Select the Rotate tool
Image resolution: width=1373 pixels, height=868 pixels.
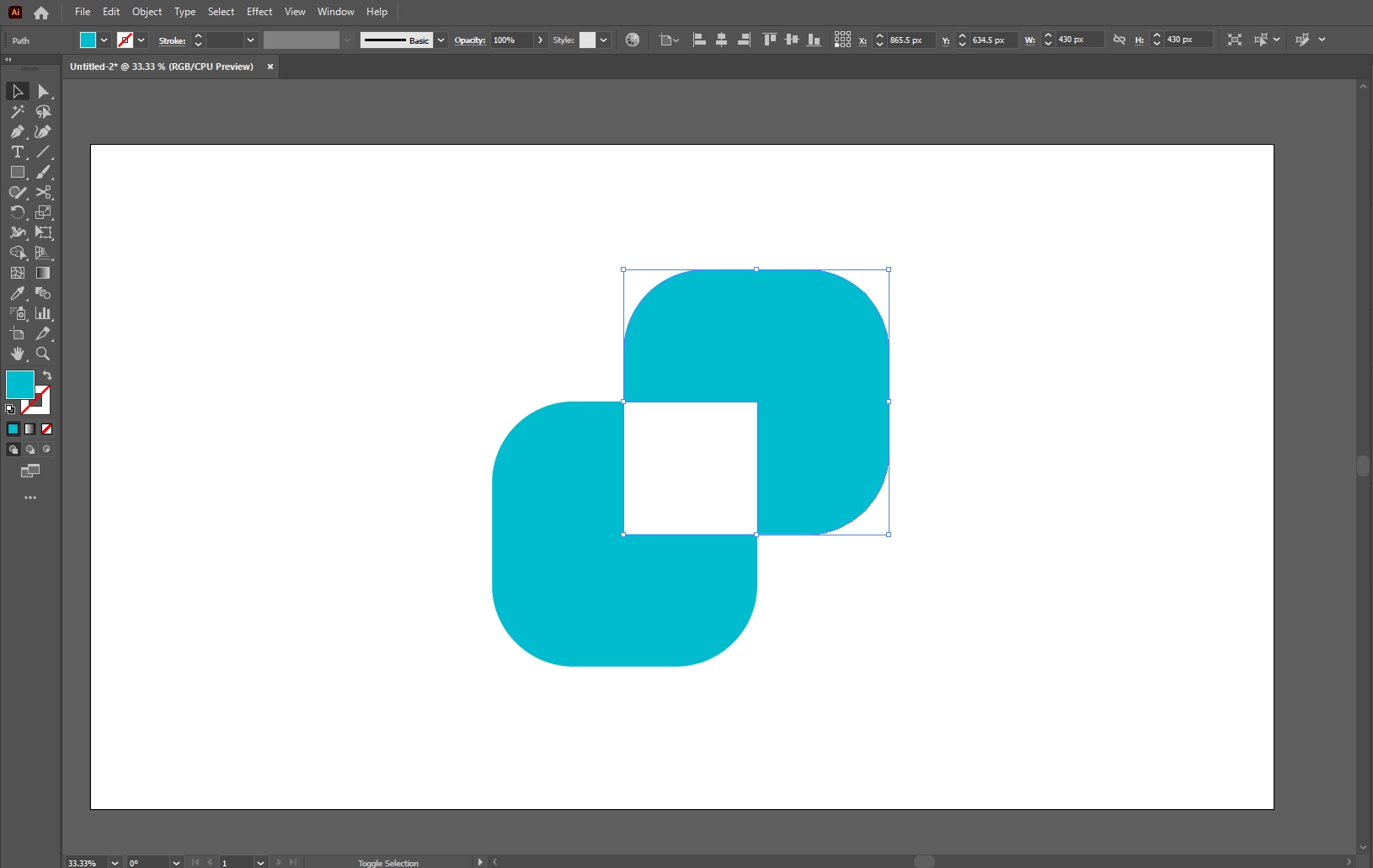tap(17, 212)
